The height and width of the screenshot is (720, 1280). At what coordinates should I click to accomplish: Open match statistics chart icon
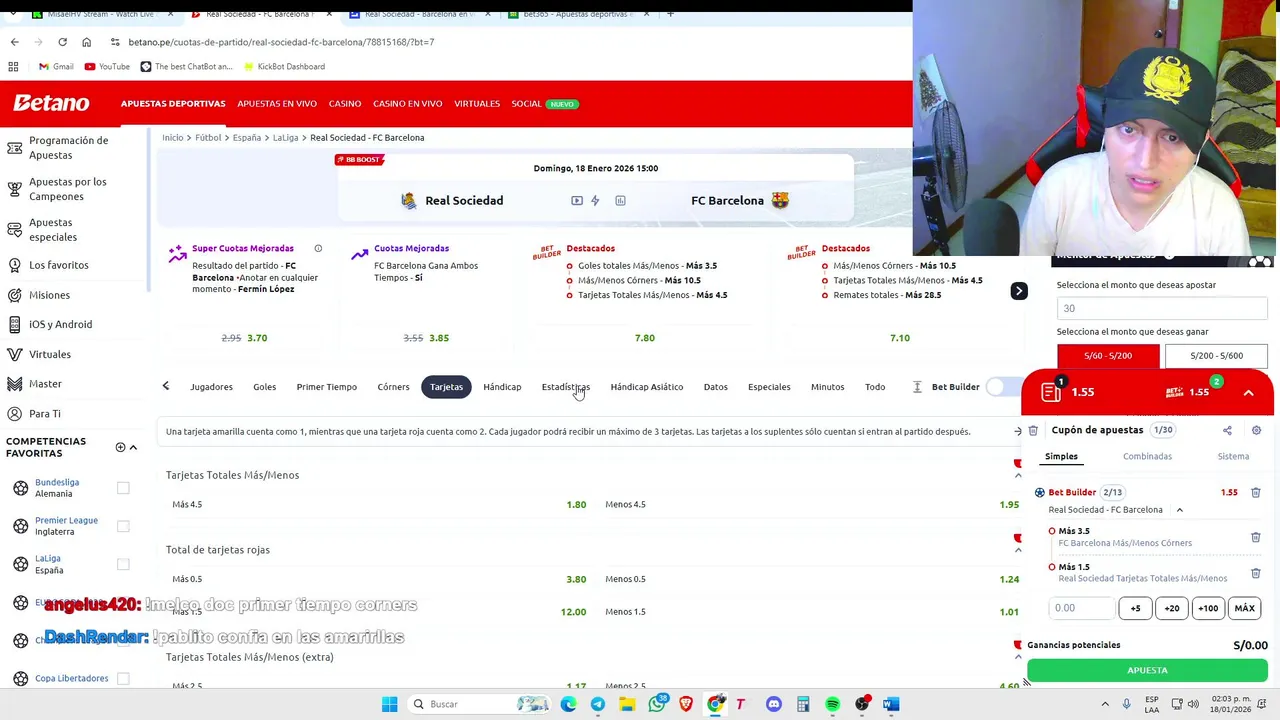click(x=620, y=201)
